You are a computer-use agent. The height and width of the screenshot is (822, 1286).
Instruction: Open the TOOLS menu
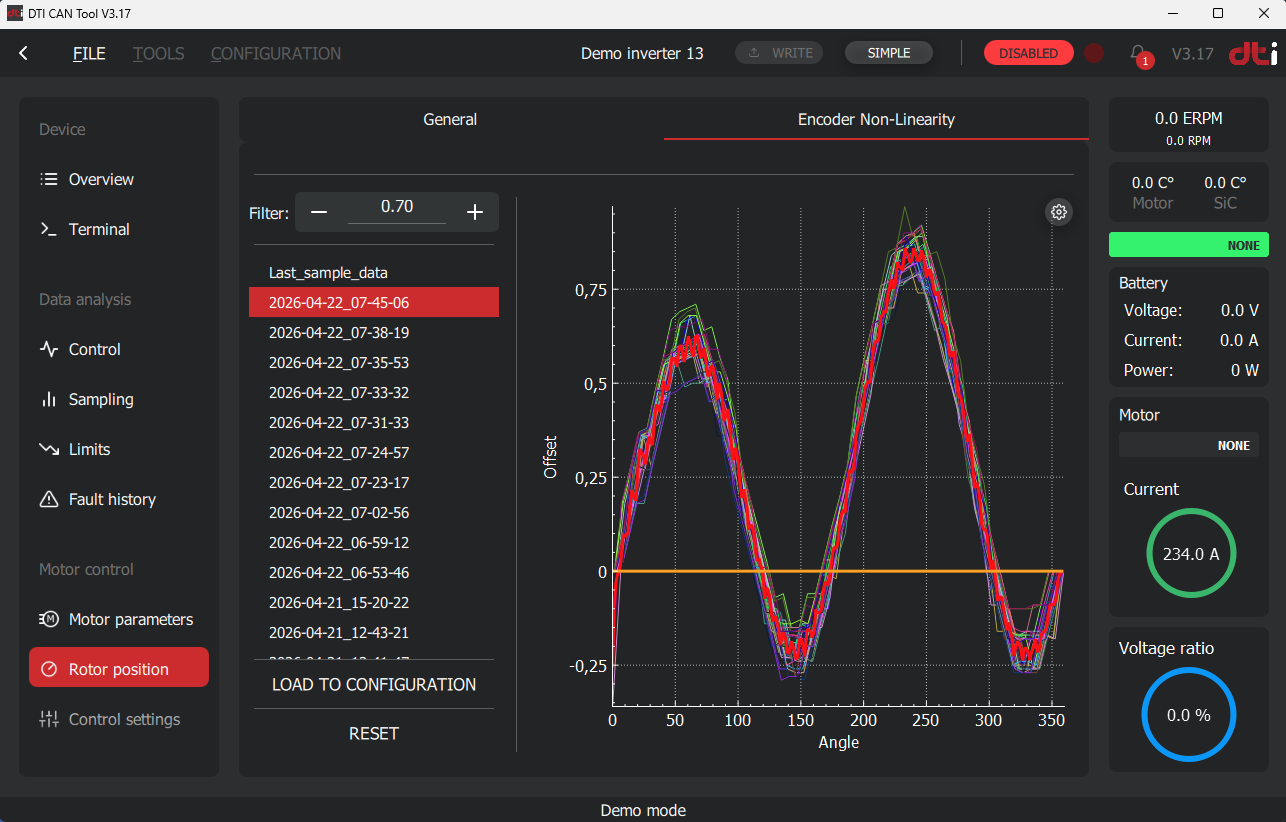pos(159,54)
